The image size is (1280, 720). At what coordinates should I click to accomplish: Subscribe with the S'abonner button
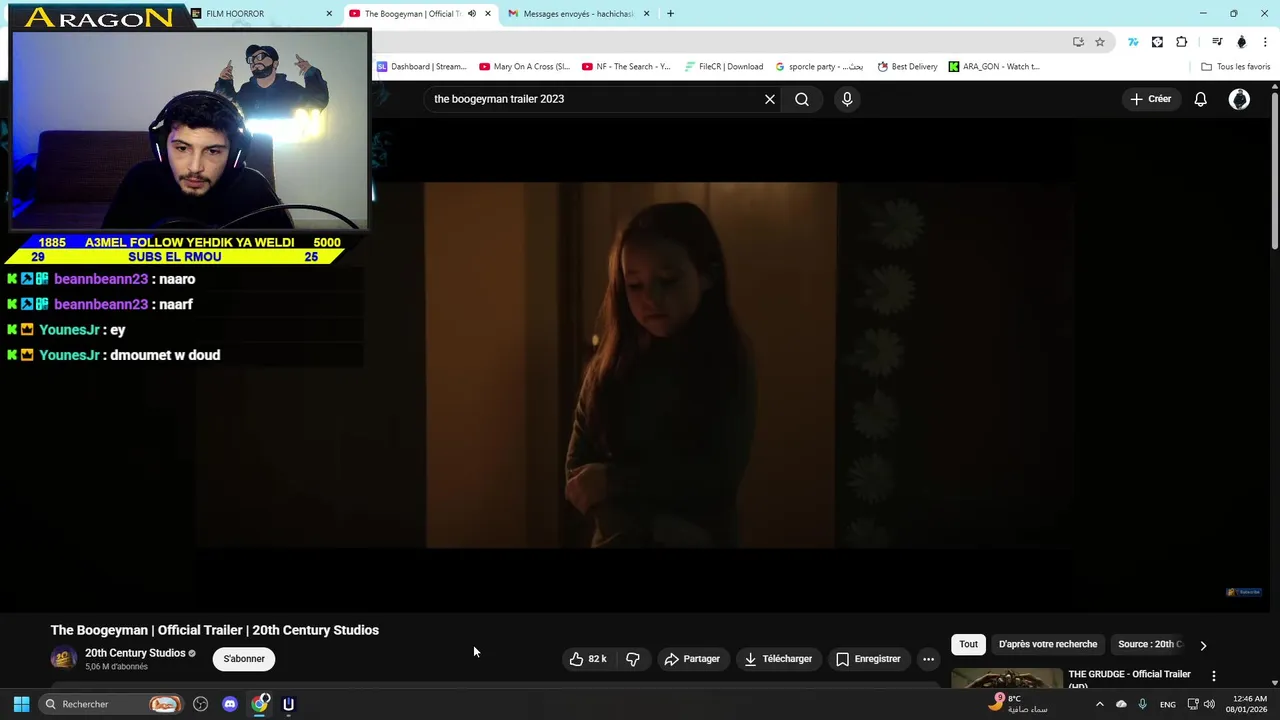(244, 659)
